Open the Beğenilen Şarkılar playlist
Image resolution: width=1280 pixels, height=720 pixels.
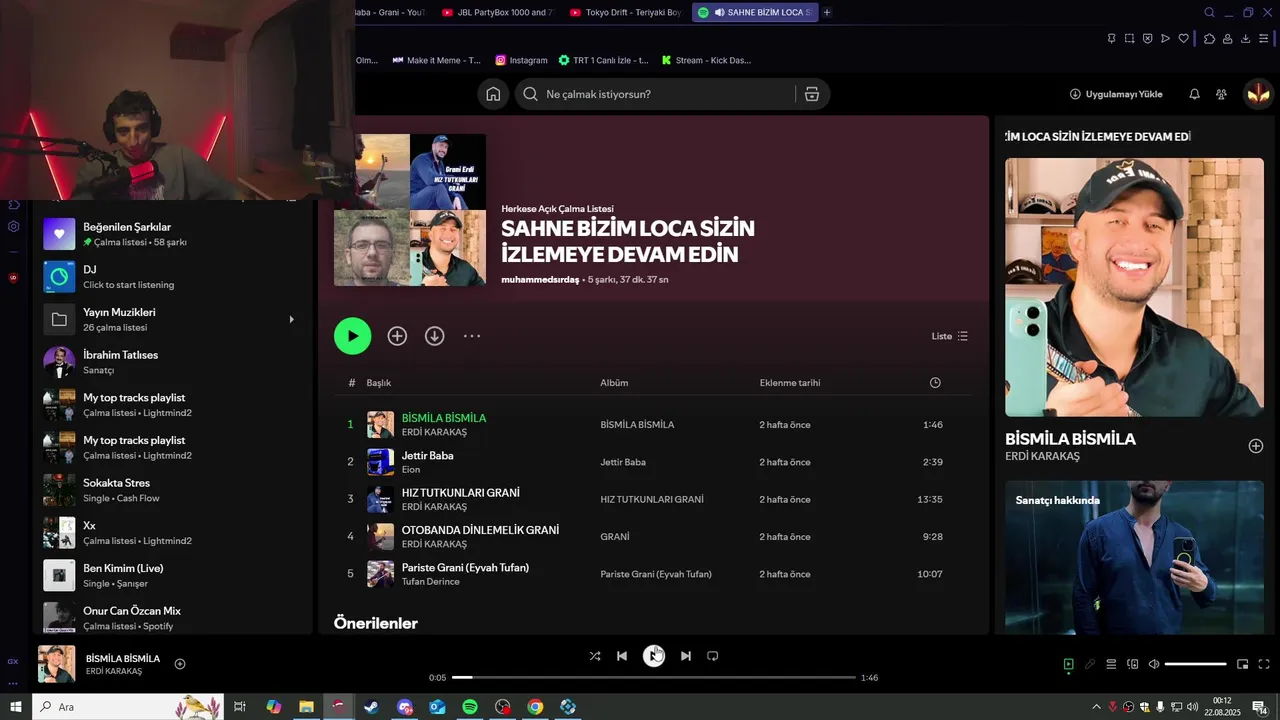click(174, 234)
